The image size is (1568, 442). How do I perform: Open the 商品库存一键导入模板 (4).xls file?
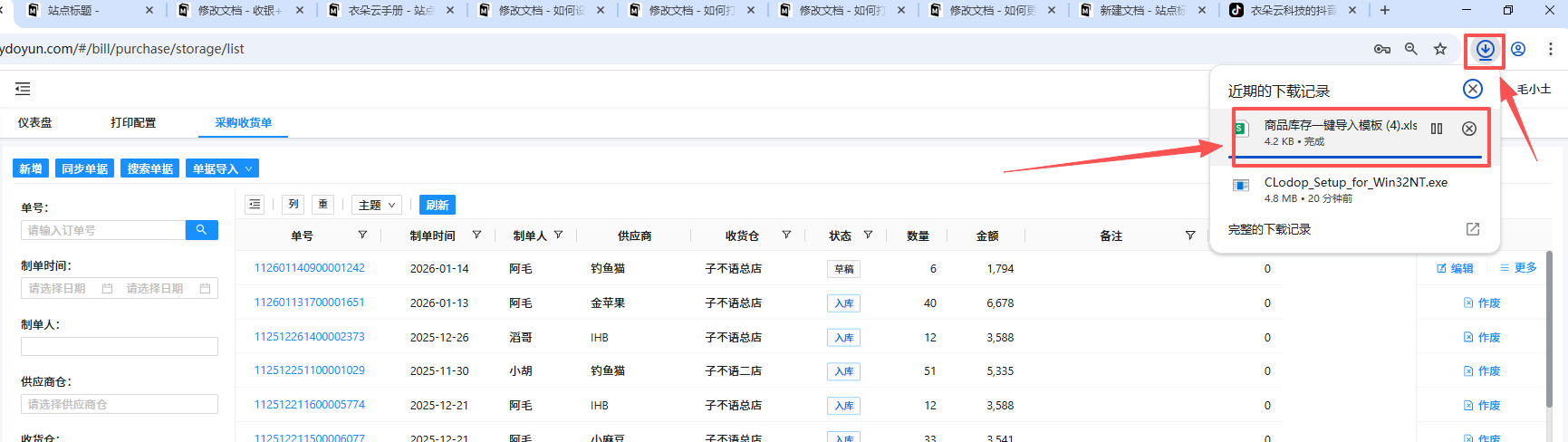(x=1341, y=126)
